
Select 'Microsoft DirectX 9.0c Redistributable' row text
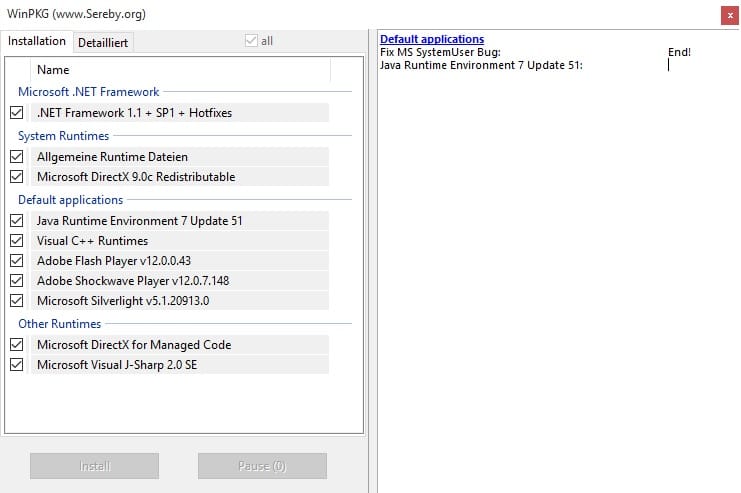pyautogui.click(x=136, y=177)
